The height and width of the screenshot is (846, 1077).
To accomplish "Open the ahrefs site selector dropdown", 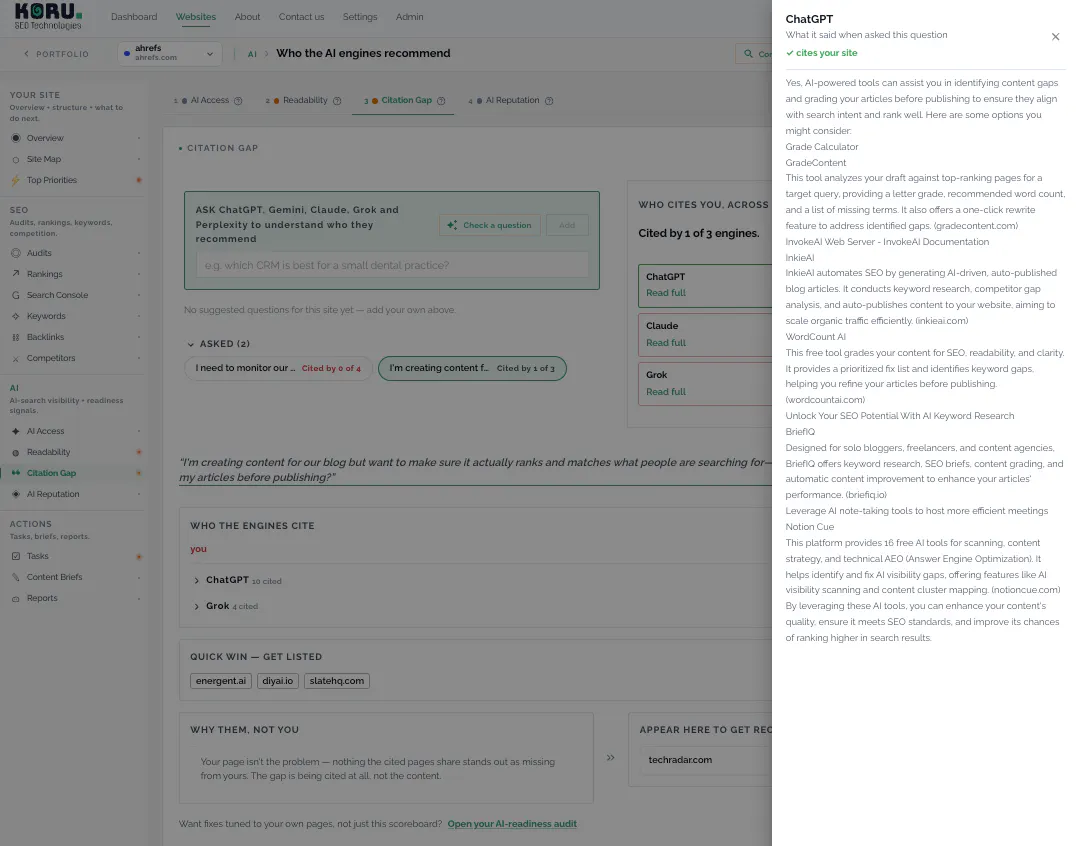I will pyautogui.click(x=170, y=54).
